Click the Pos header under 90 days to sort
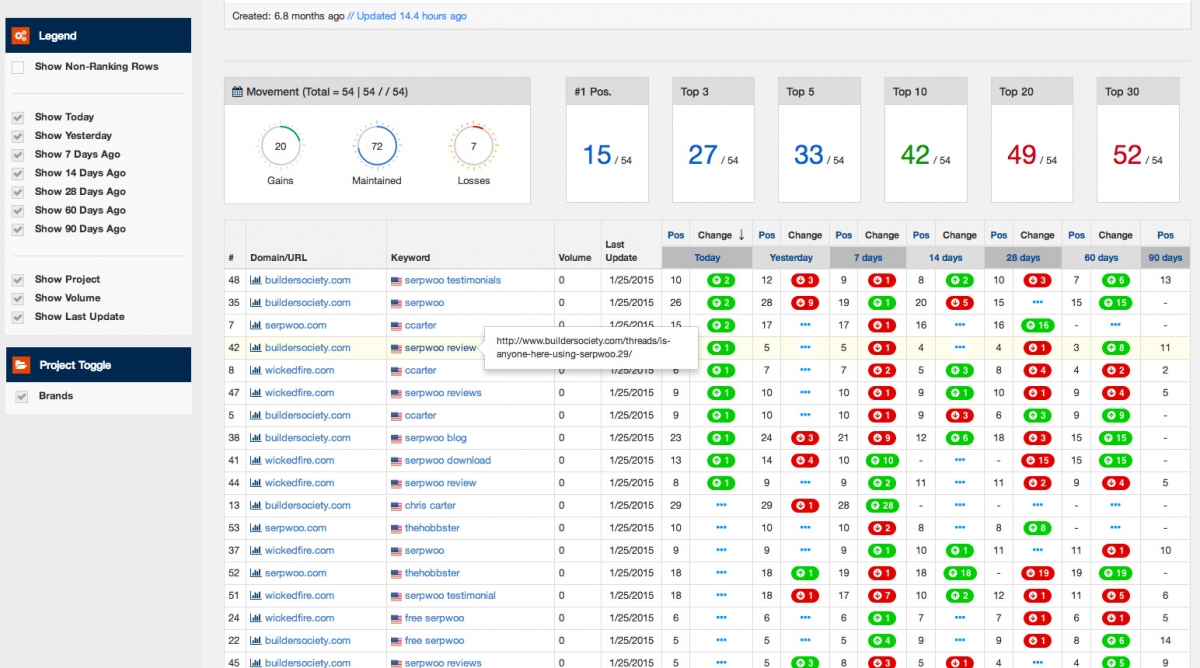Screen dimensions: 1200x668 [x=1165, y=234]
